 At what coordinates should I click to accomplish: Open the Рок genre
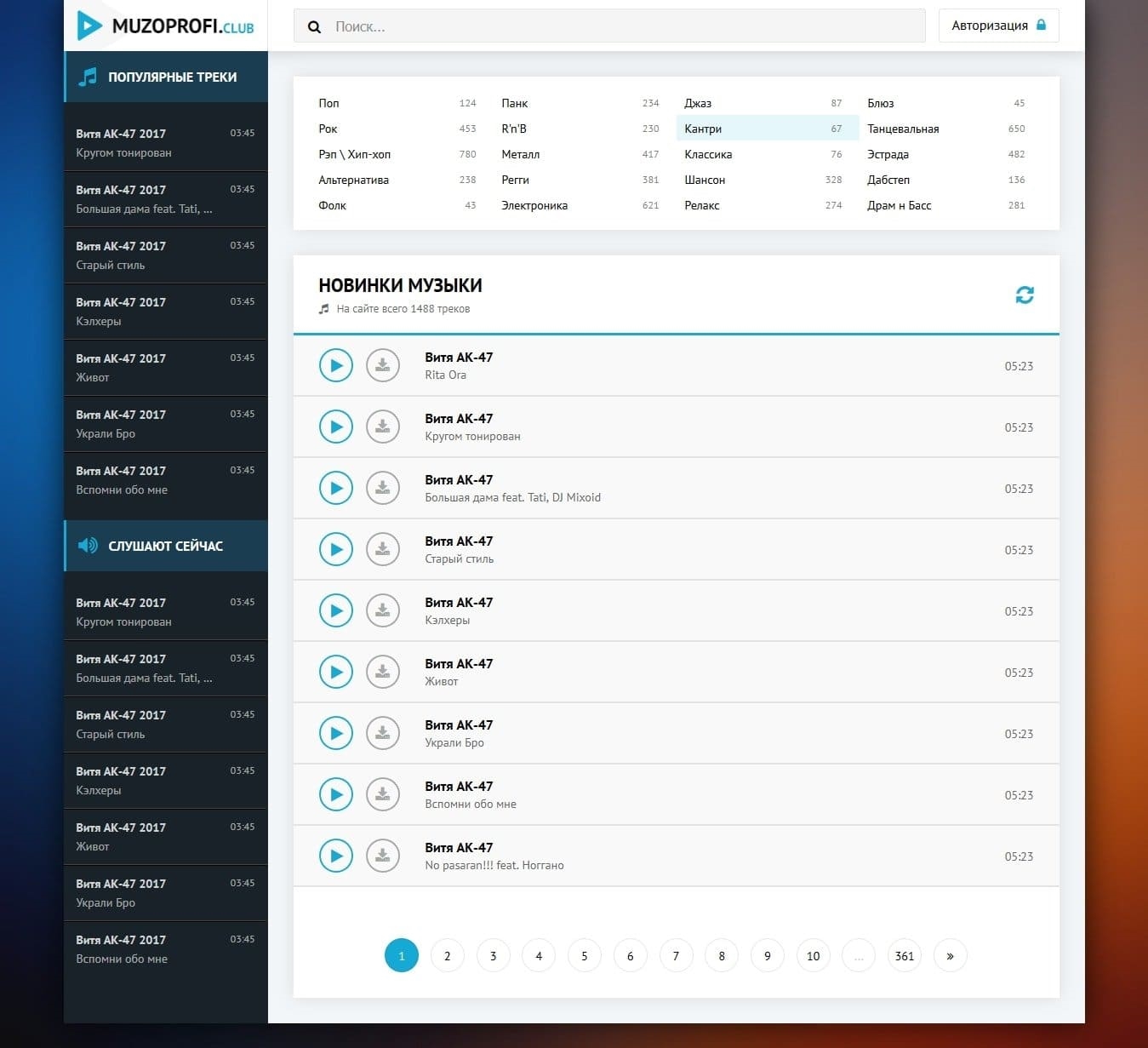pyautogui.click(x=397, y=129)
